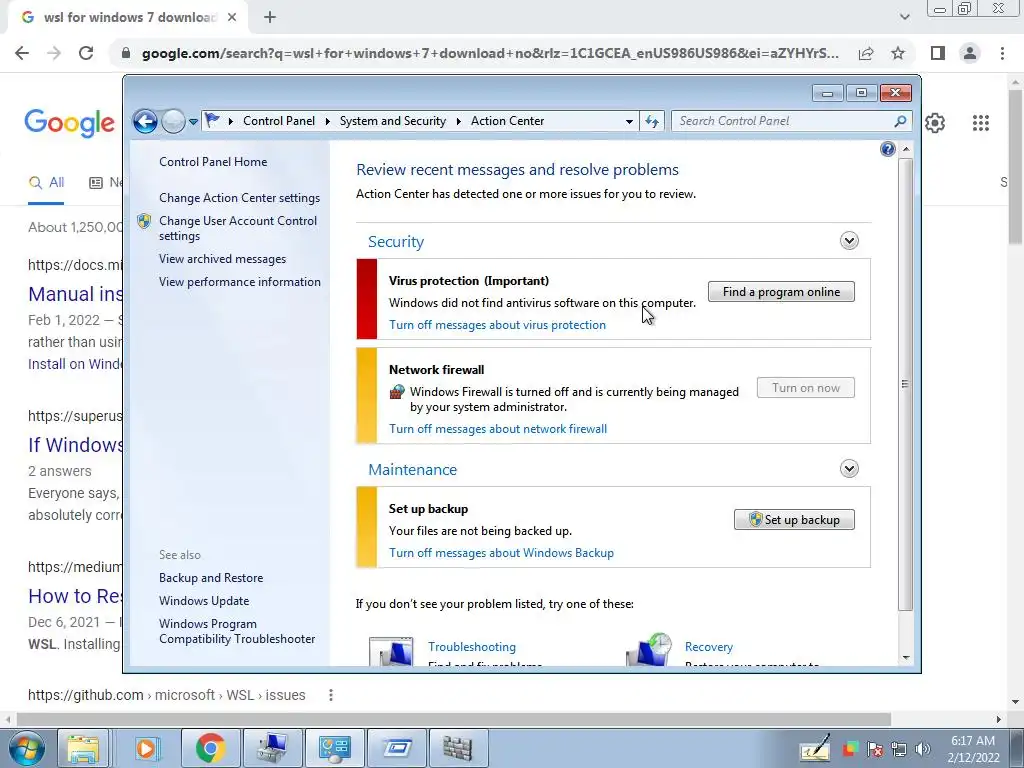Open address bar previous locations dropdown

pos(629,121)
